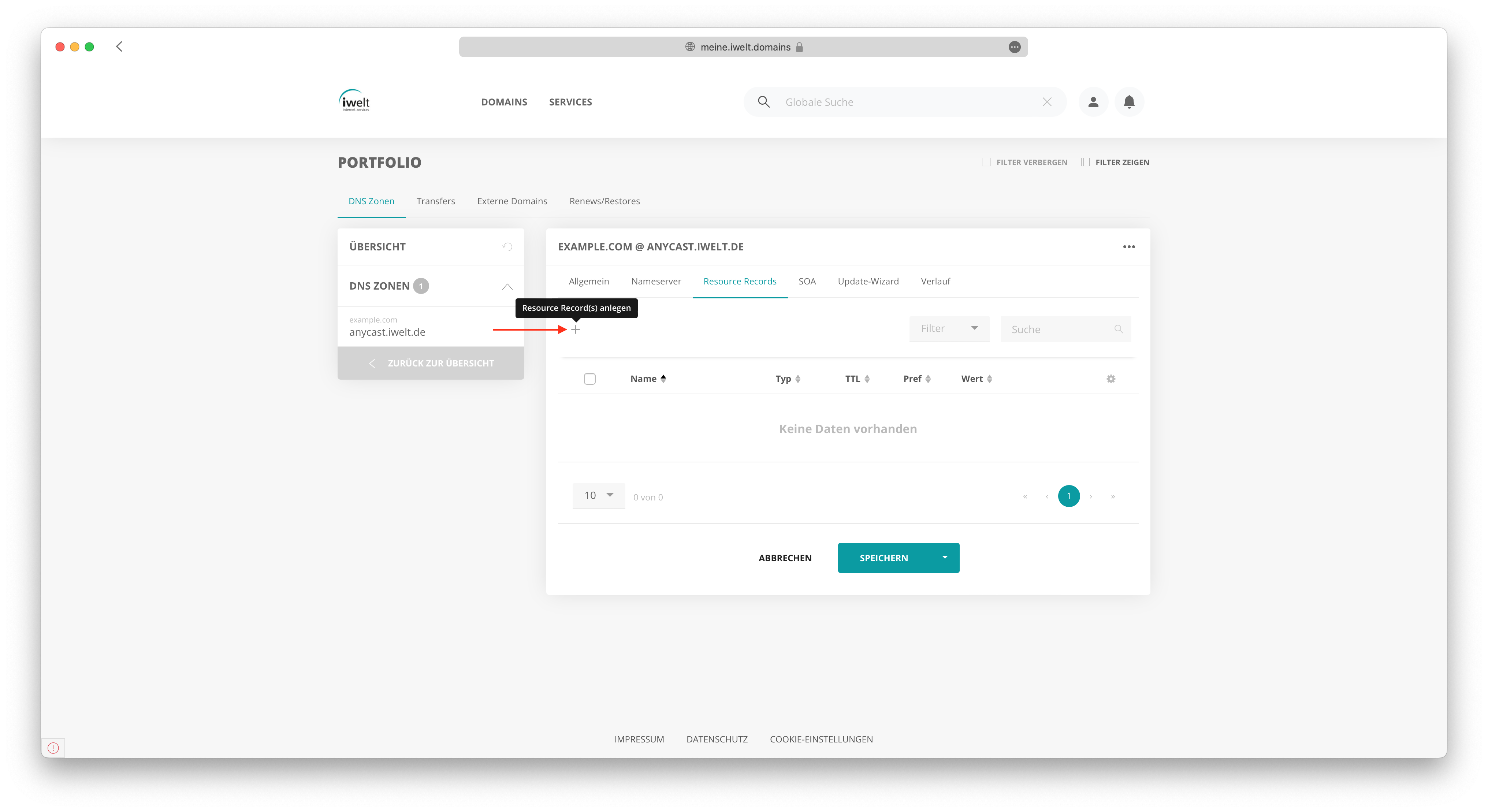Click the table settings gear icon
The image size is (1488, 812).
[x=1110, y=379]
